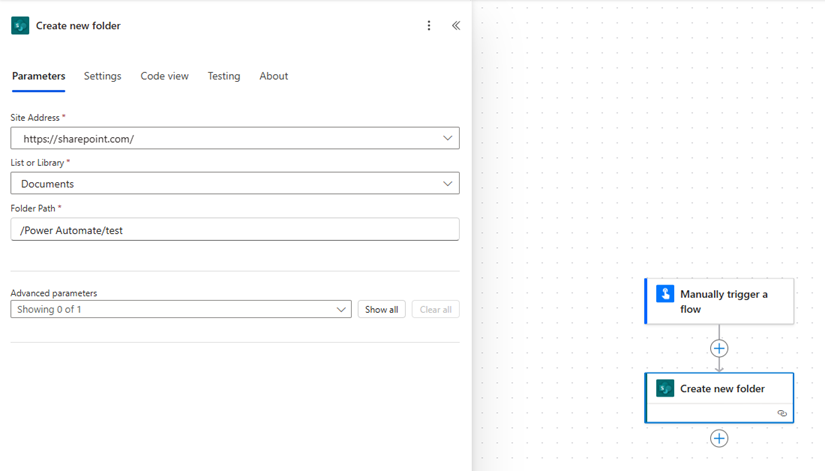Open the Advanced parameters dropdown
Viewport: 825px width, 471px height.
coord(341,310)
